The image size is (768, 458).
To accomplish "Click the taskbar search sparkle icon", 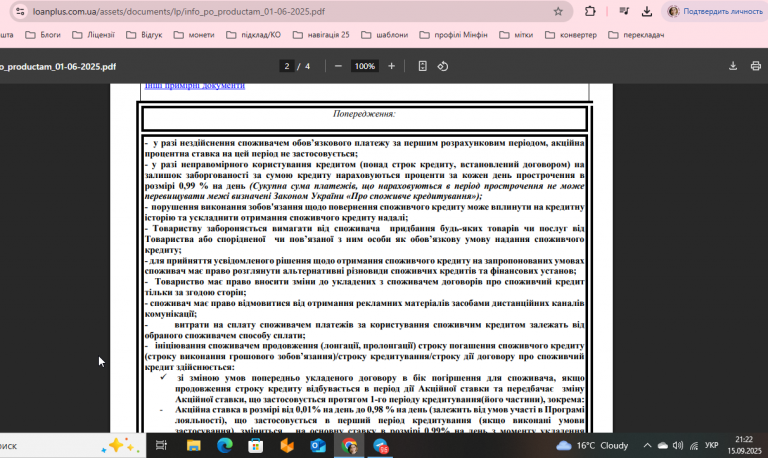I will pos(120,446).
